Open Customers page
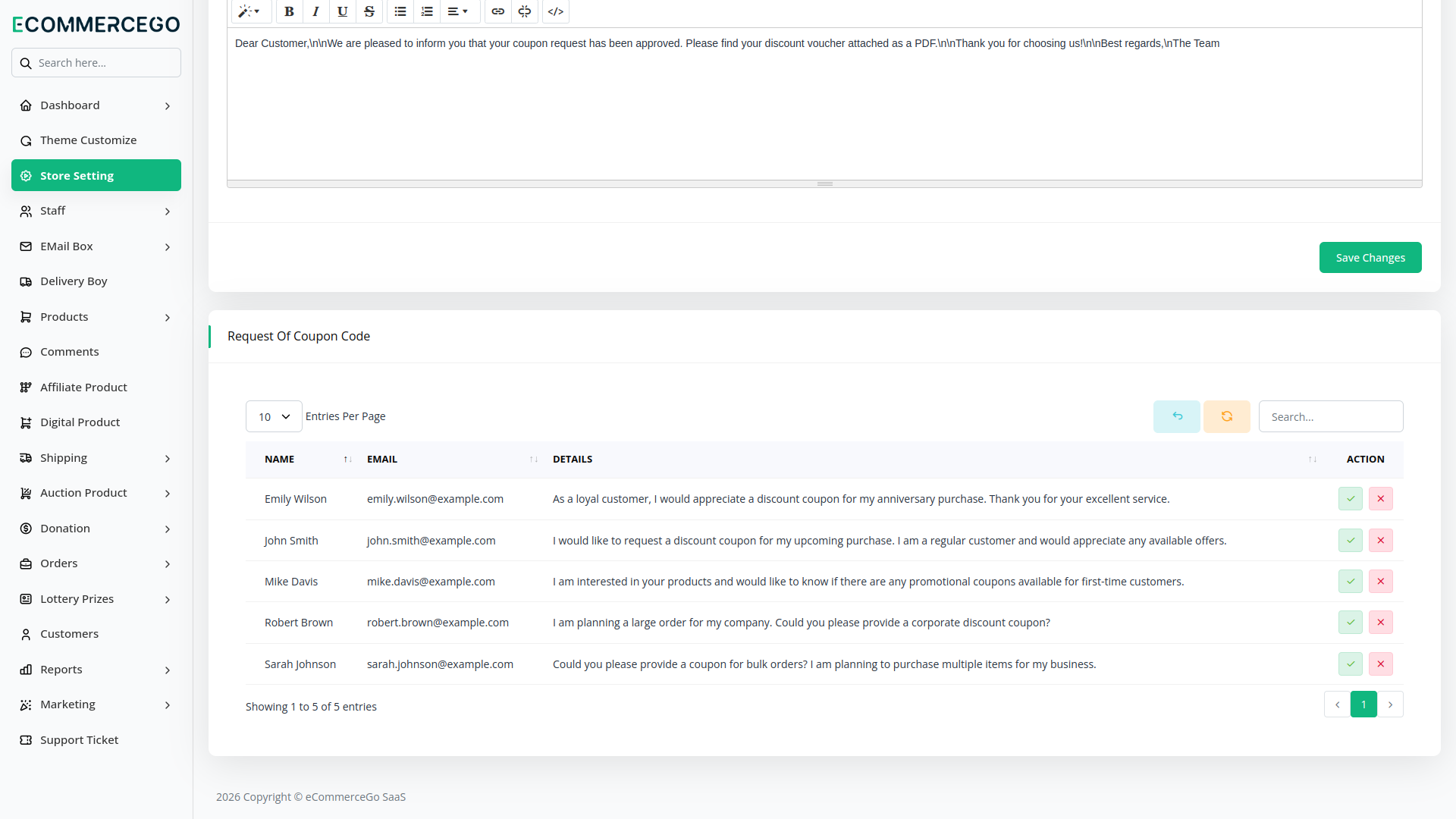The height and width of the screenshot is (819, 1456). click(x=96, y=634)
